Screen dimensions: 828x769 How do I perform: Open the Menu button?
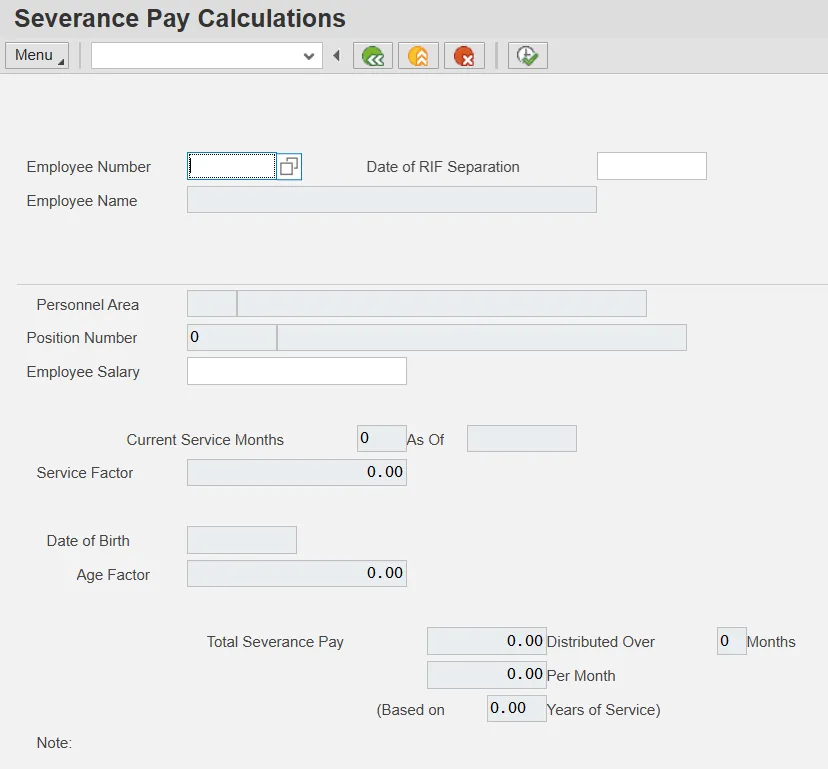[37, 56]
